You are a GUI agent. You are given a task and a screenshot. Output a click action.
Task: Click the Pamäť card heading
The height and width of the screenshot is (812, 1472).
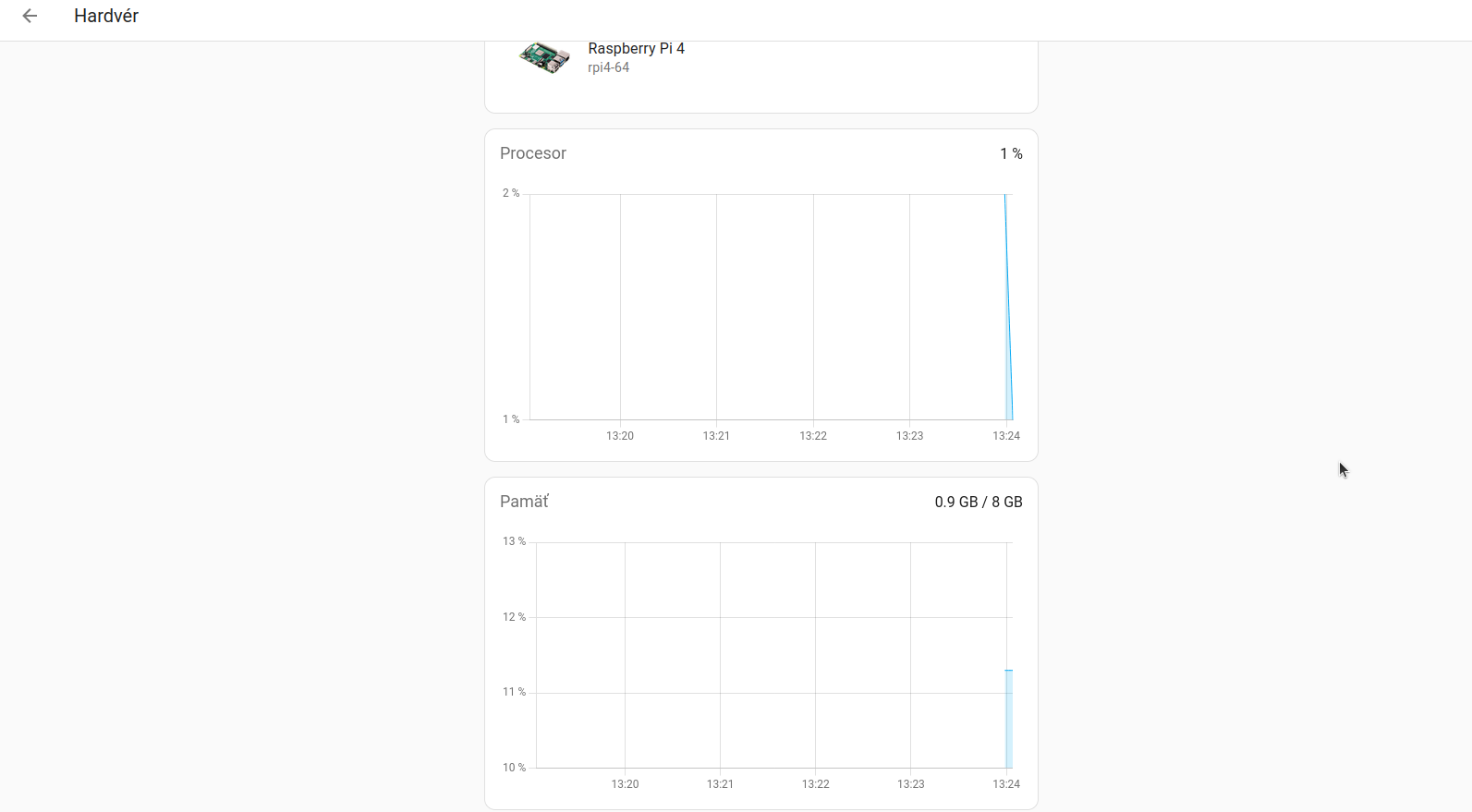tap(524, 502)
